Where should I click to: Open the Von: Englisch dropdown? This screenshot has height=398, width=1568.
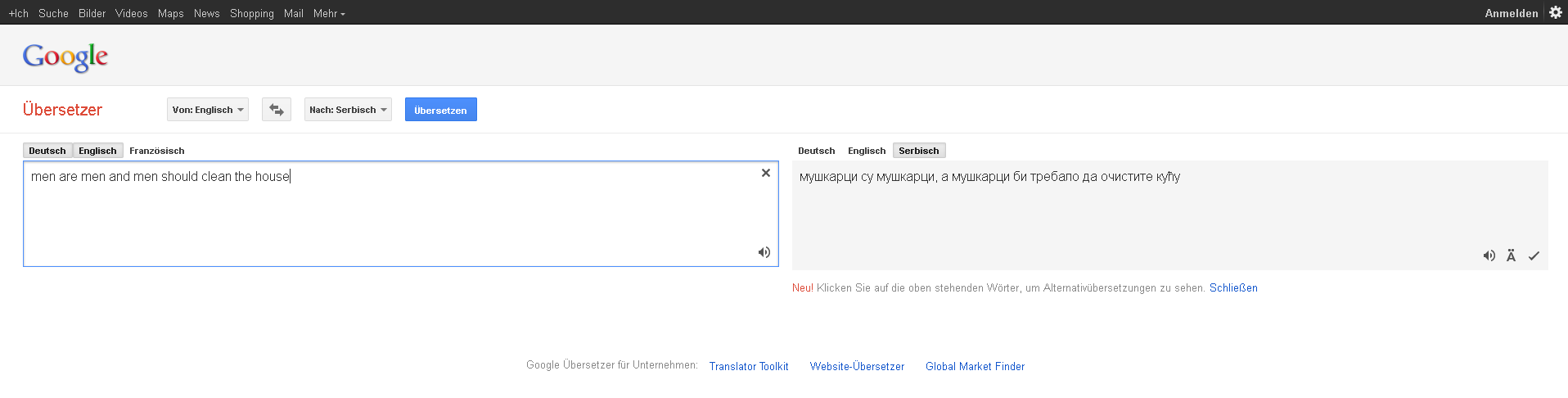tap(208, 110)
